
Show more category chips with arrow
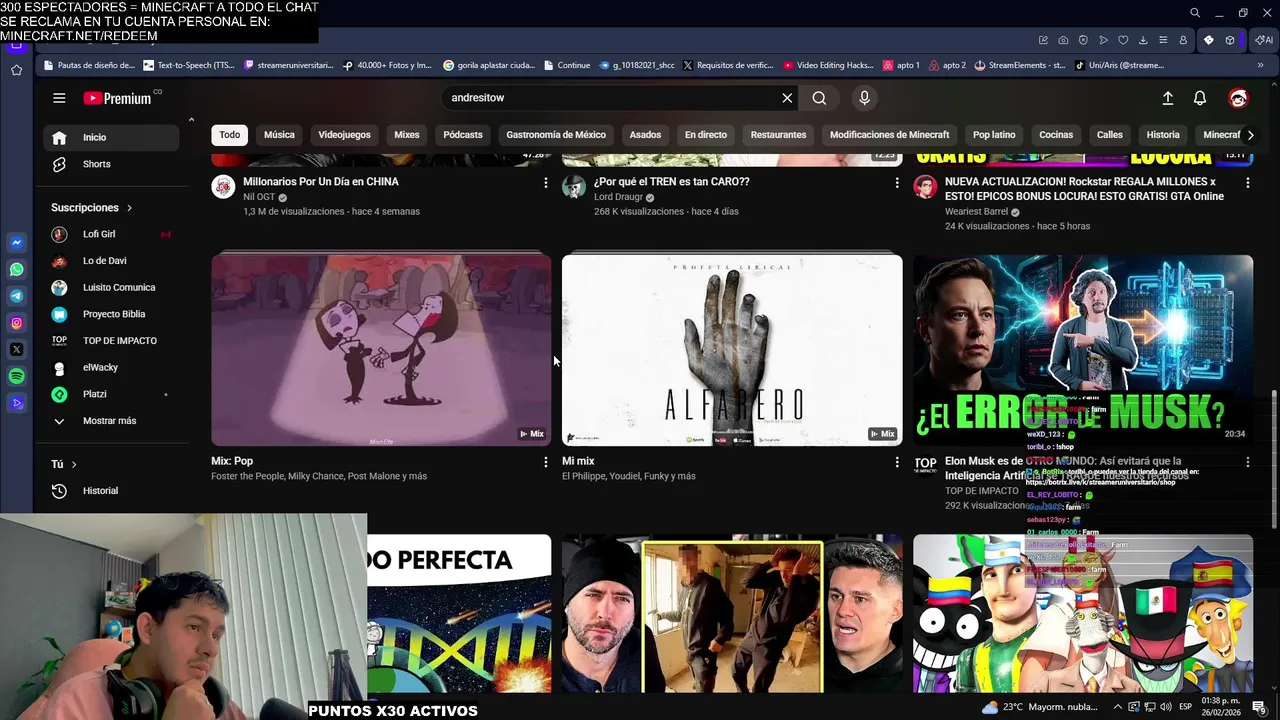point(1250,135)
